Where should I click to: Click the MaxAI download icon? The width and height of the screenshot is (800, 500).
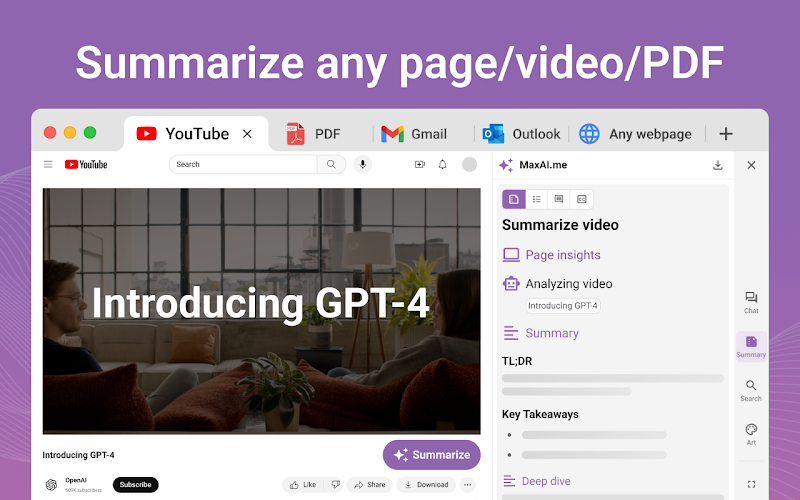coord(718,165)
